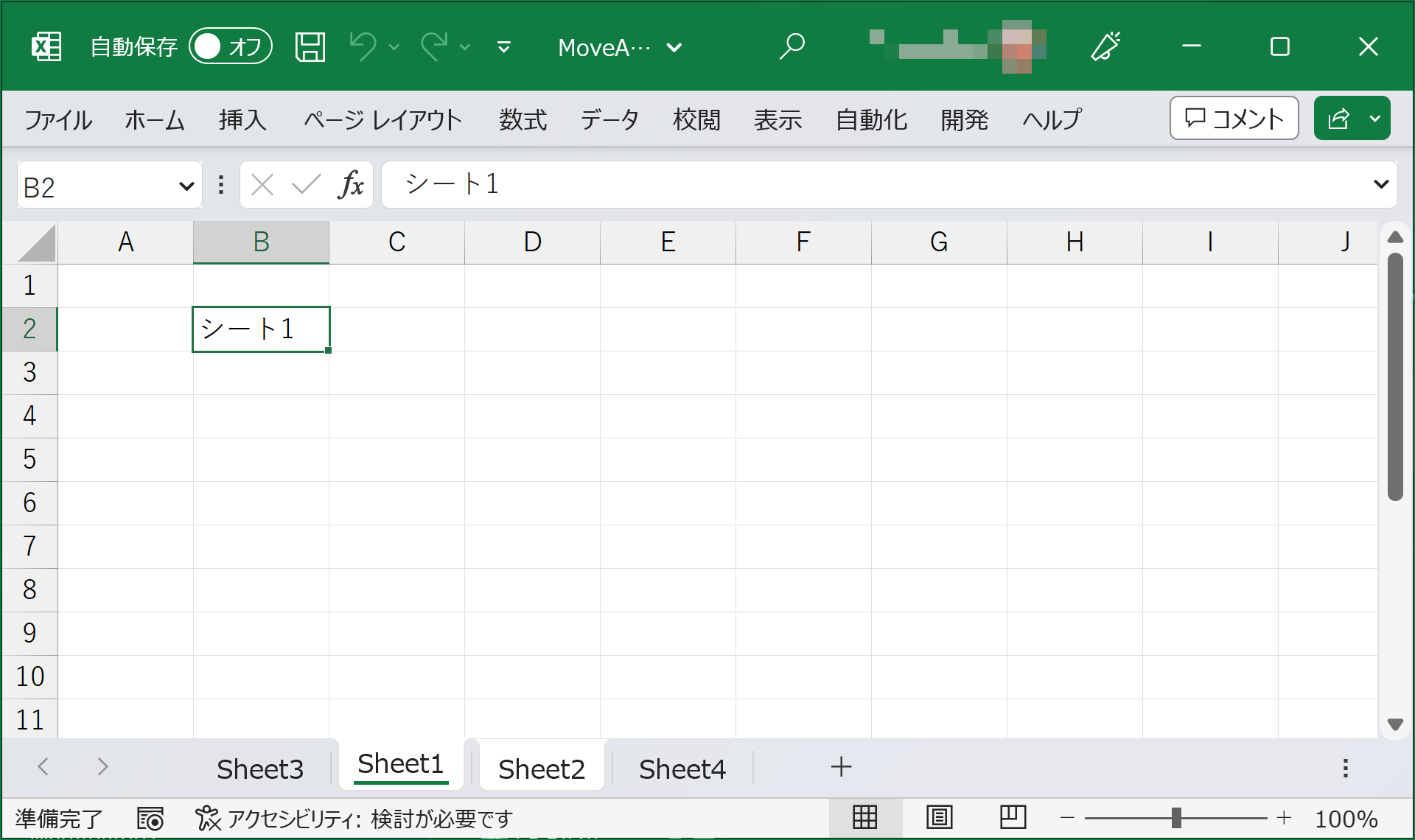Click the next sheet navigation arrow
This screenshot has height=840, width=1415.
(102, 766)
